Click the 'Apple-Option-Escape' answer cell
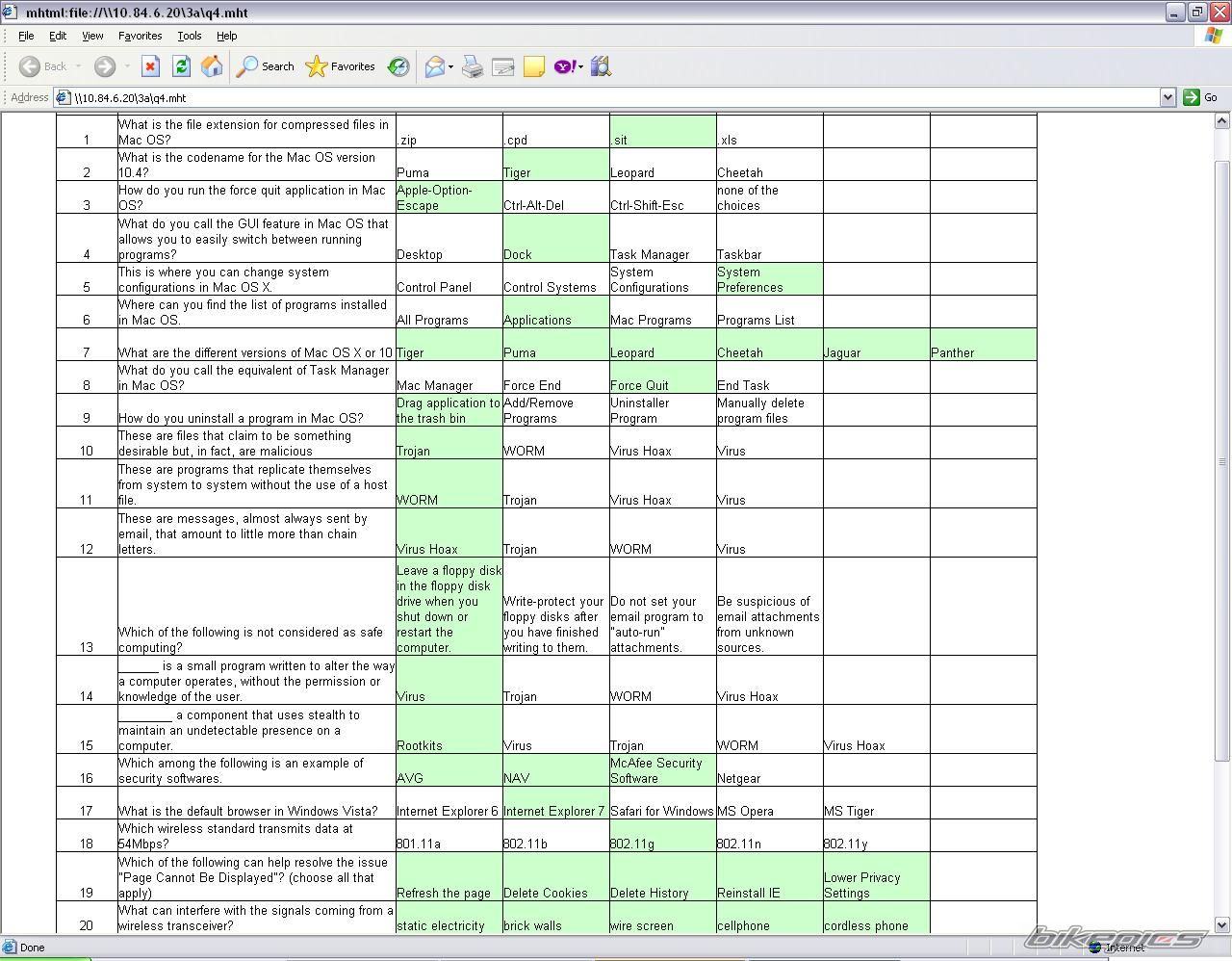 pos(449,197)
